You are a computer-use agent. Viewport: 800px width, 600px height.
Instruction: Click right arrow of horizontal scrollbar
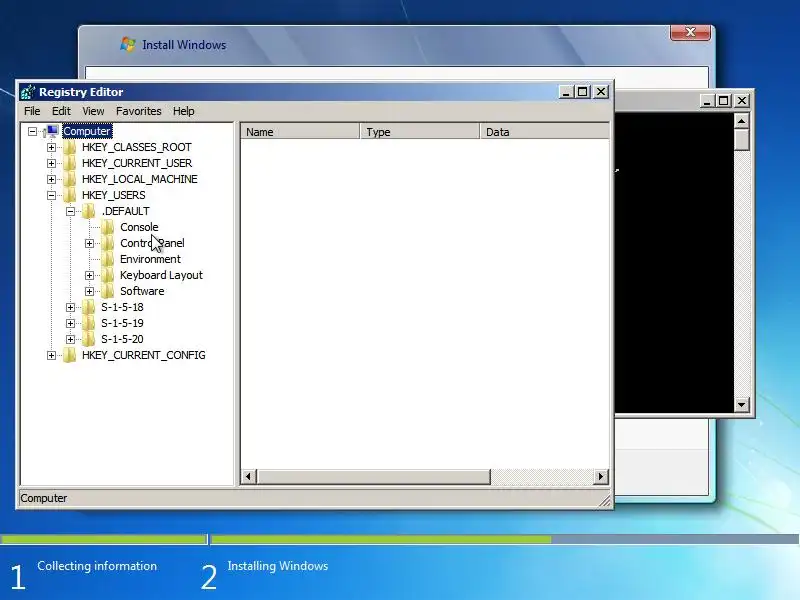pos(601,477)
